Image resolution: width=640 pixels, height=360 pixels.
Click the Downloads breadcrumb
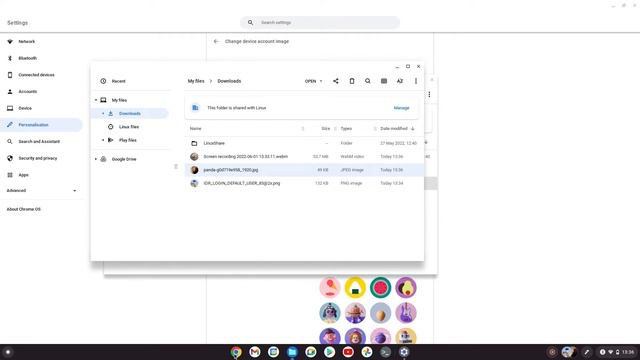[x=229, y=81]
